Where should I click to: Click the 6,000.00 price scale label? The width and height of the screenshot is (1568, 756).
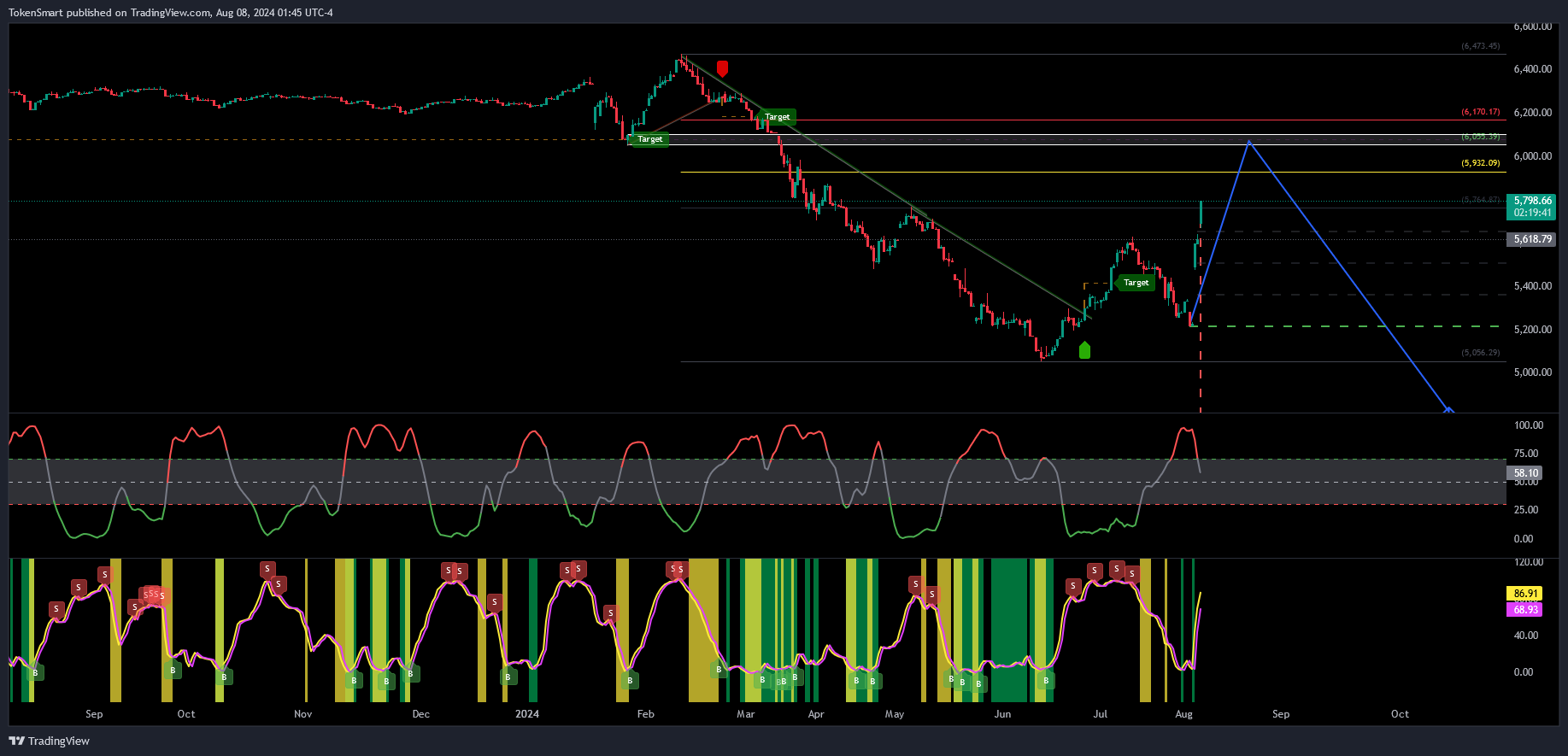[x=1532, y=156]
